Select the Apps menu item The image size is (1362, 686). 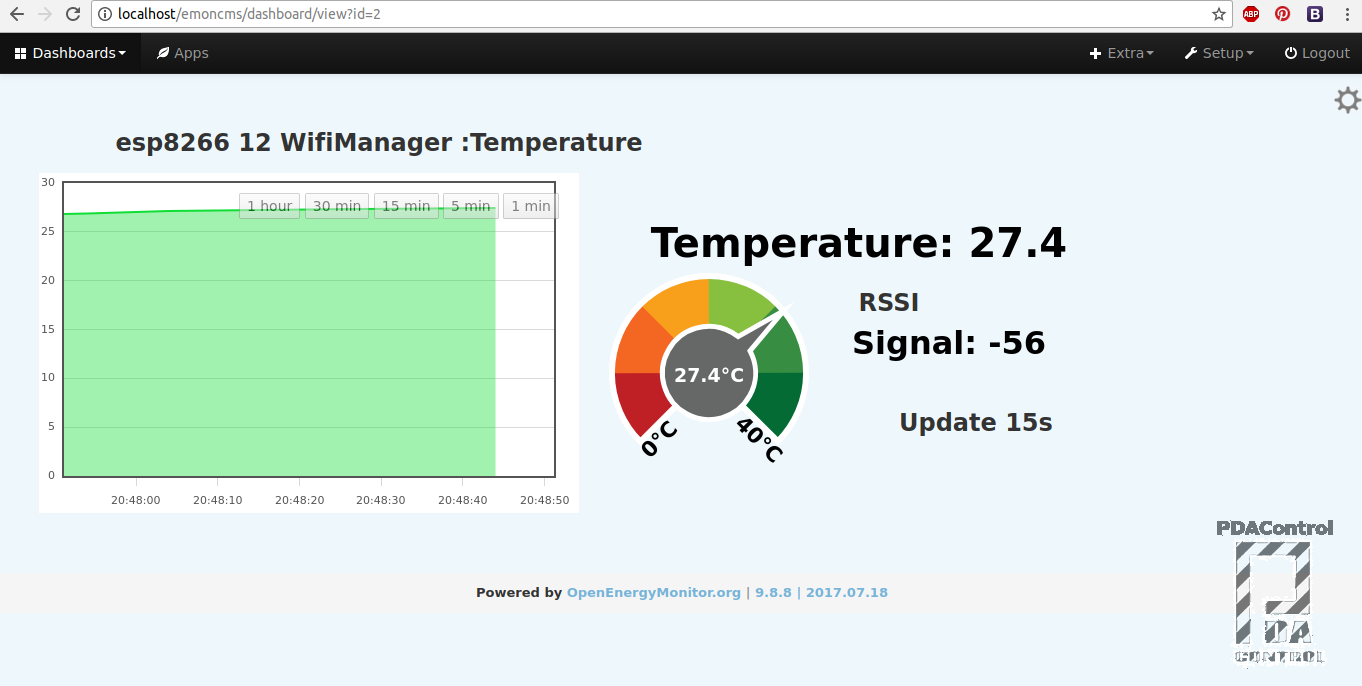tap(182, 53)
